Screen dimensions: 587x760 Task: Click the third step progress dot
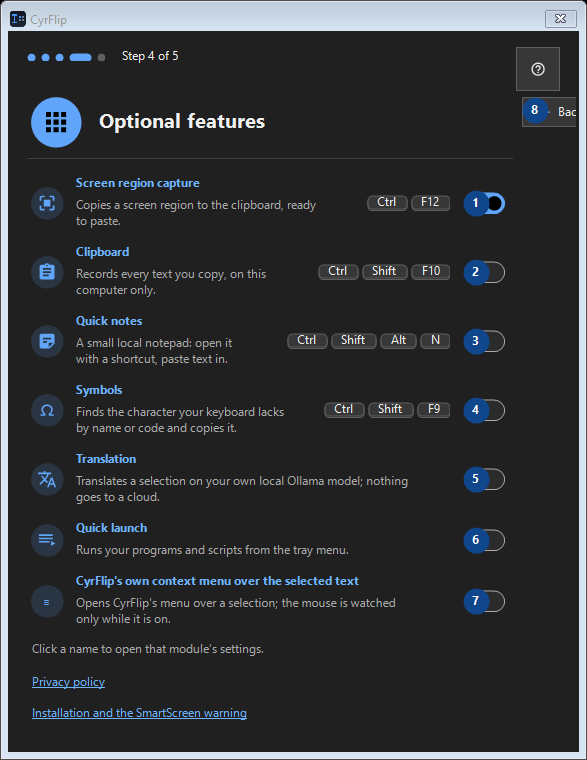pyautogui.click(x=60, y=57)
